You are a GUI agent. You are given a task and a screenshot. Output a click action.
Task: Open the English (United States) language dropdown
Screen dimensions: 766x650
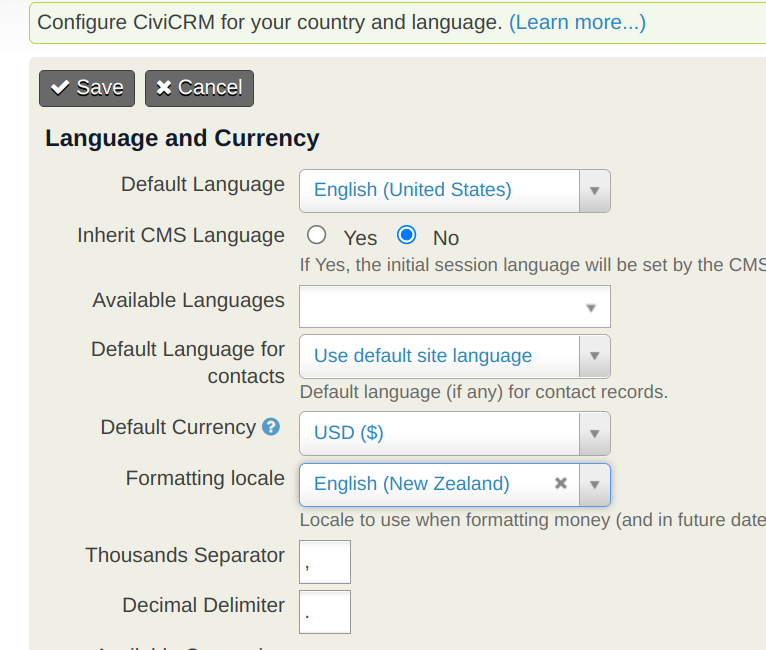[x=440, y=190]
